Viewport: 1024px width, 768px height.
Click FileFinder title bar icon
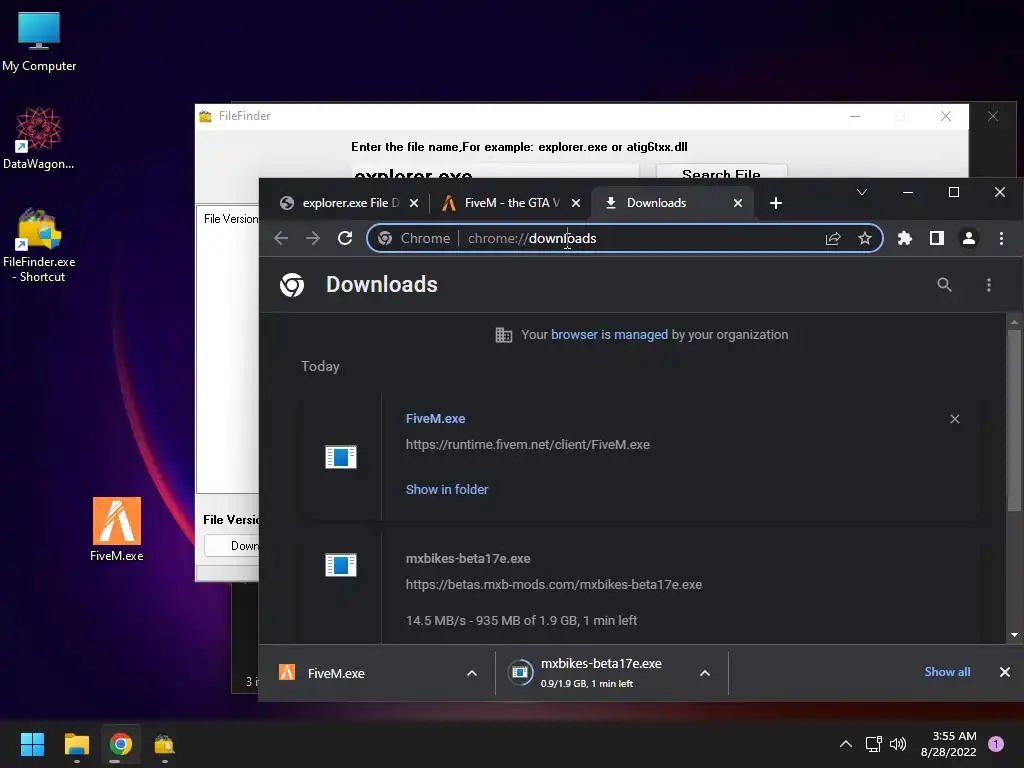click(206, 116)
